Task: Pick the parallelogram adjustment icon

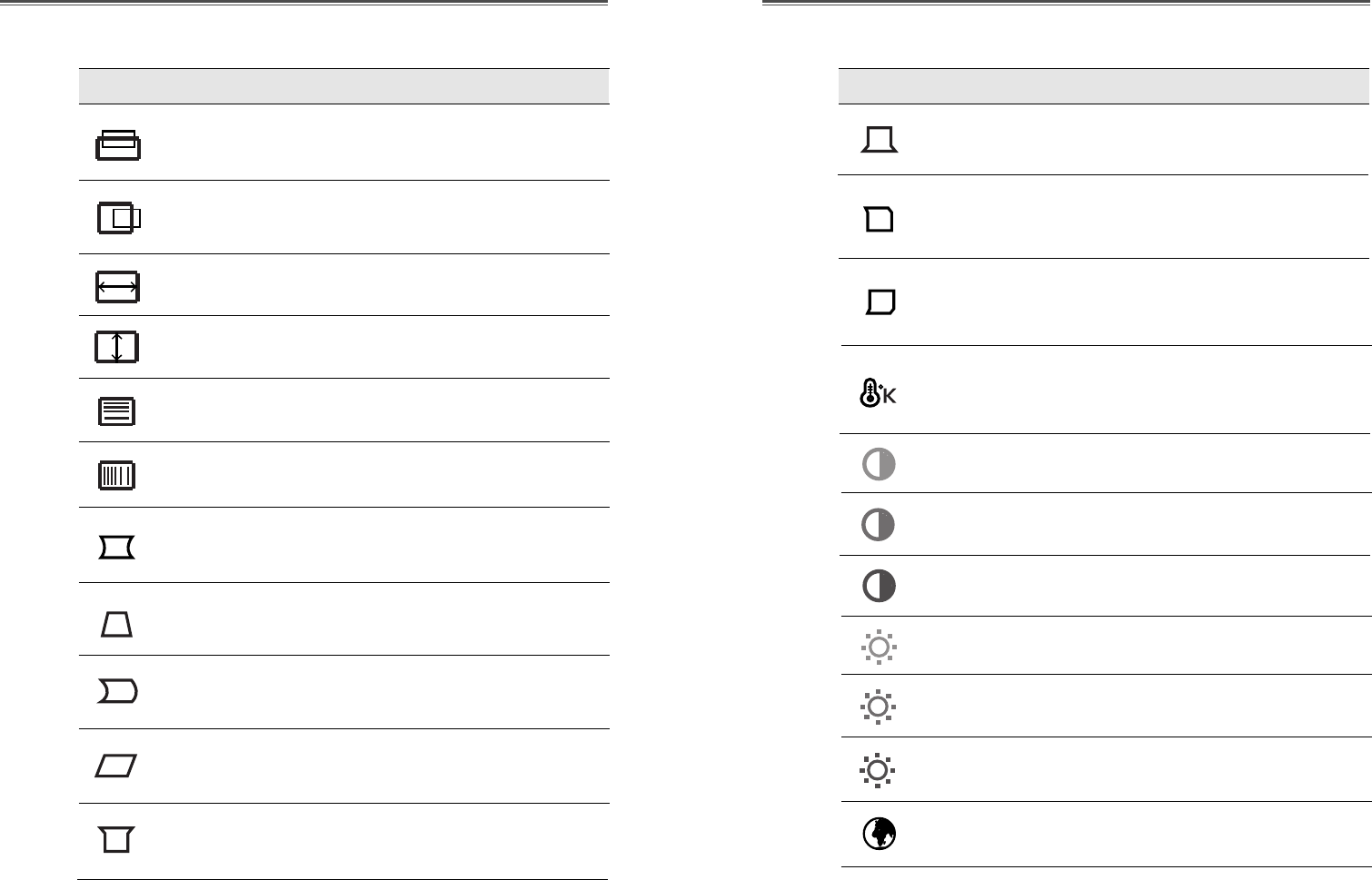Action: [116, 766]
